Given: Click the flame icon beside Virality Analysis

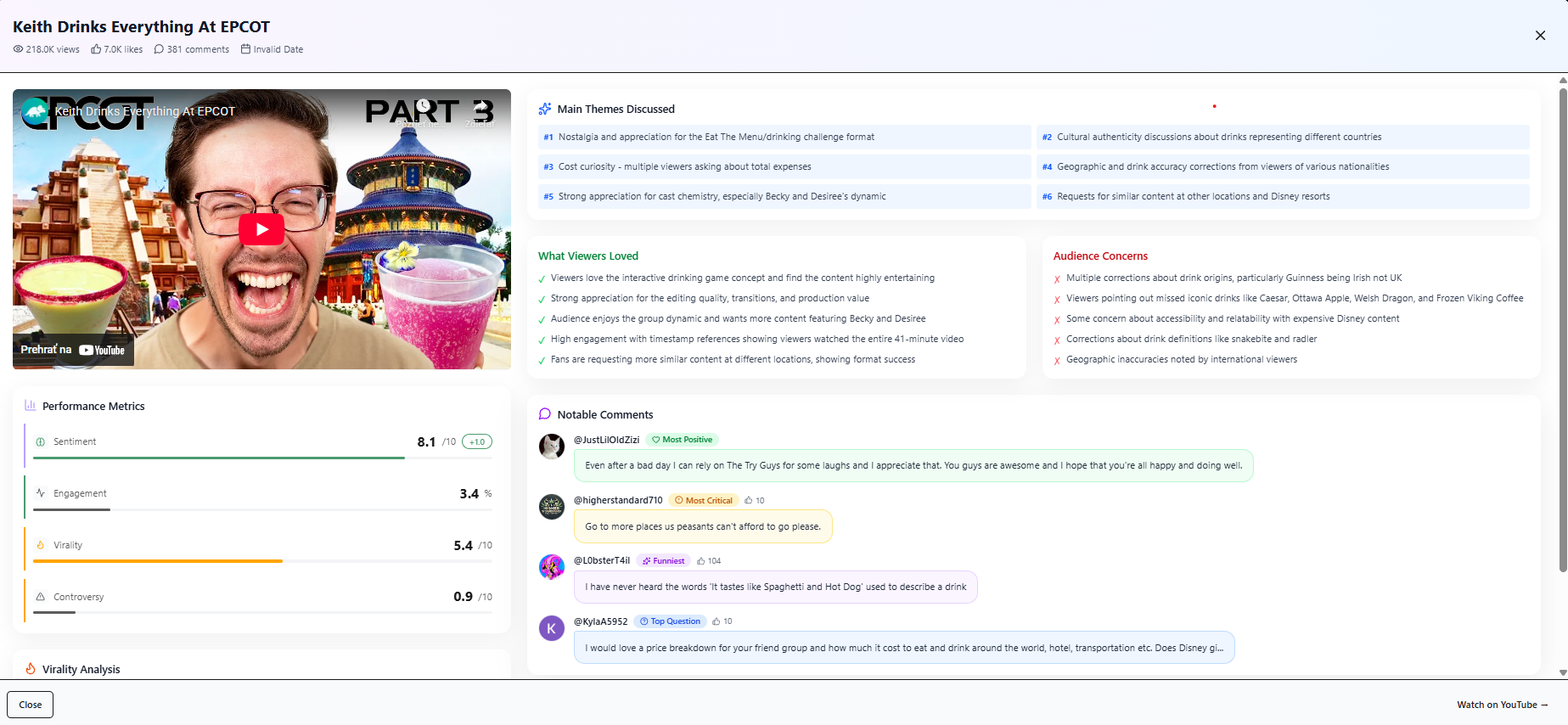Looking at the screenshot, I should click(31, 669).
